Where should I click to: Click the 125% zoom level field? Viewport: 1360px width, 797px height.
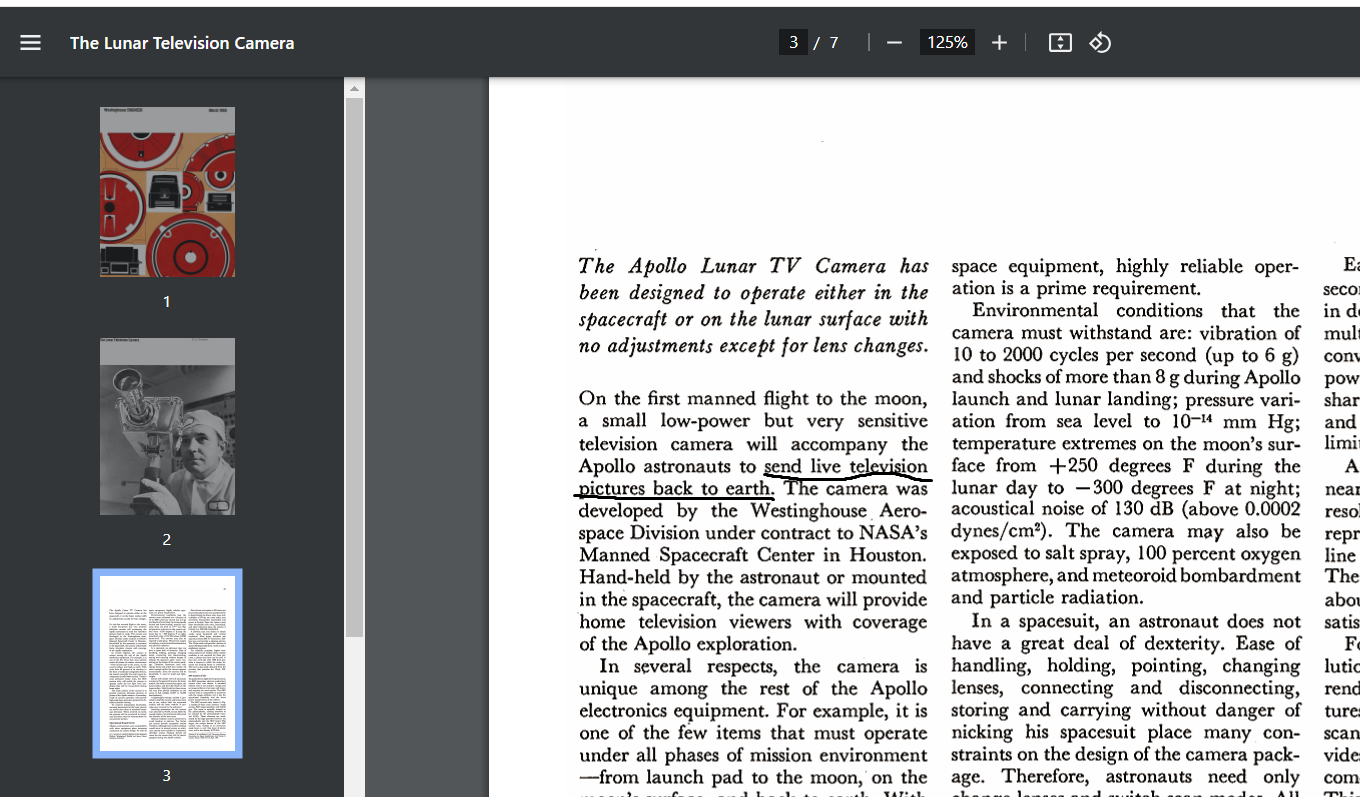pos(947,42)
